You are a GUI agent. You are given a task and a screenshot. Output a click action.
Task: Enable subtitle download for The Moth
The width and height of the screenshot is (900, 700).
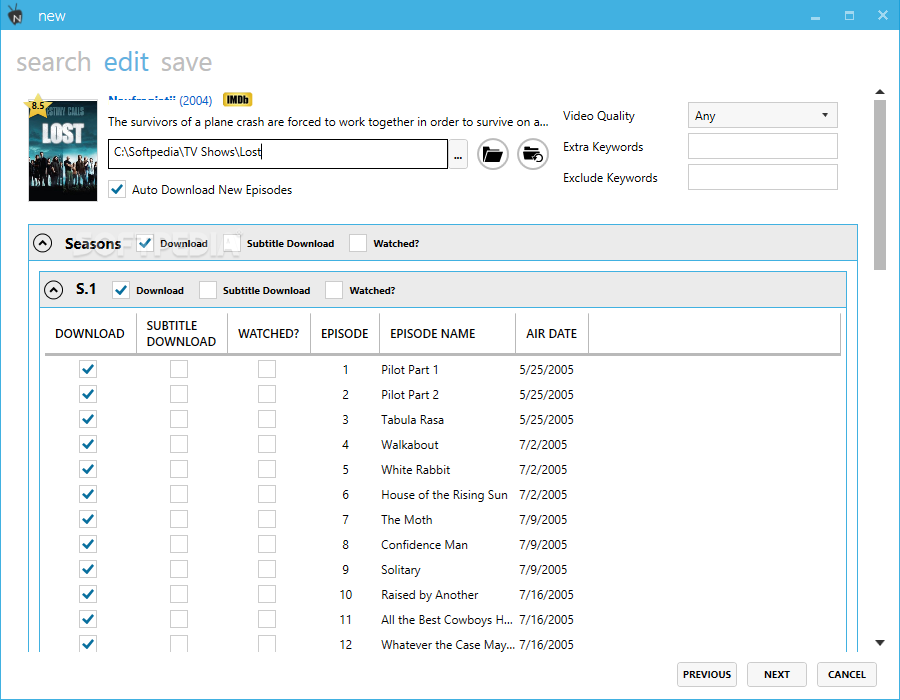[x=179, y=519]
